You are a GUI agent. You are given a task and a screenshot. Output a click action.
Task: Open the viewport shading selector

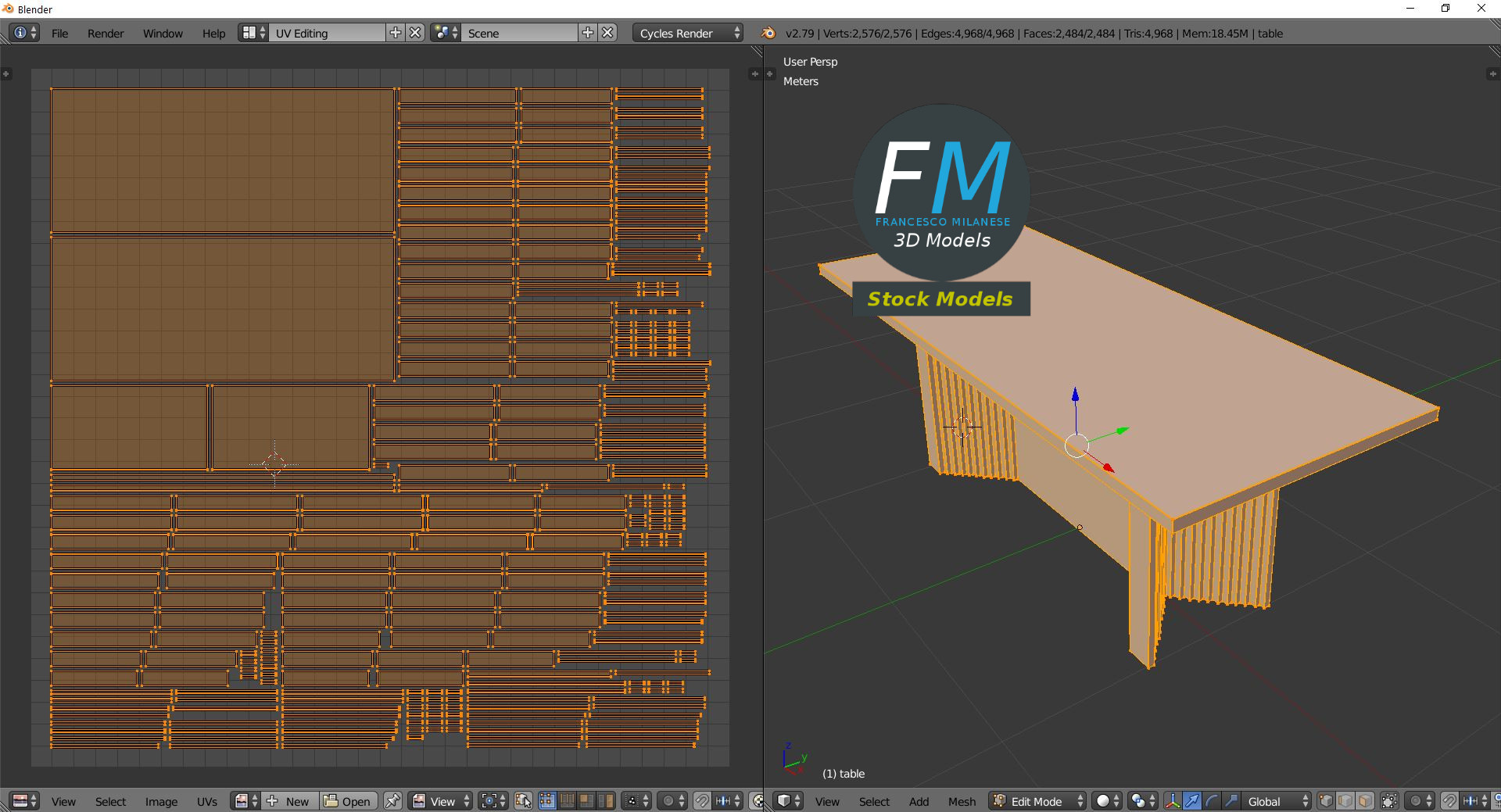(x=1107, y=801)
